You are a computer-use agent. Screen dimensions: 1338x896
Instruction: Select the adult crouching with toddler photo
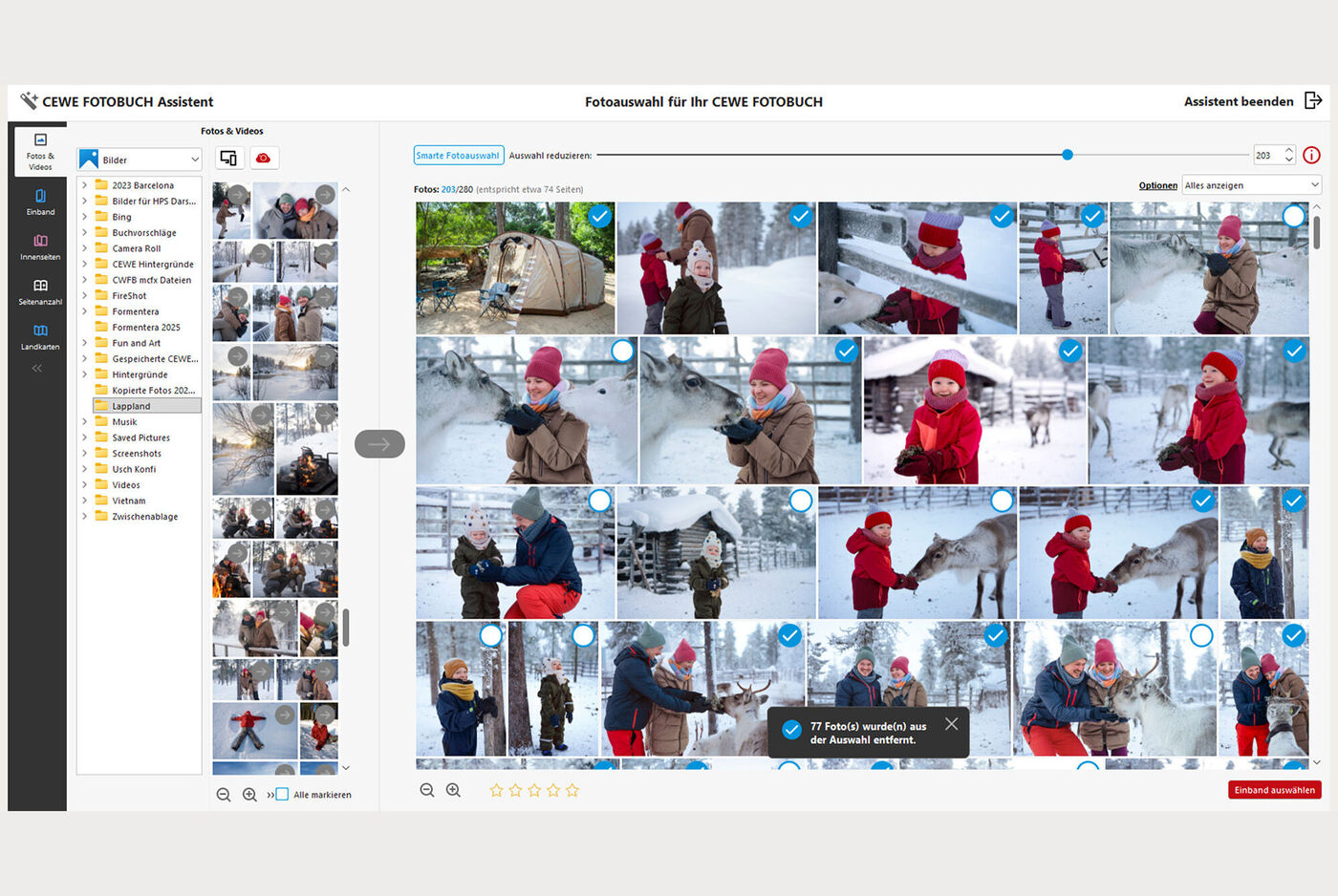[599, 501]
